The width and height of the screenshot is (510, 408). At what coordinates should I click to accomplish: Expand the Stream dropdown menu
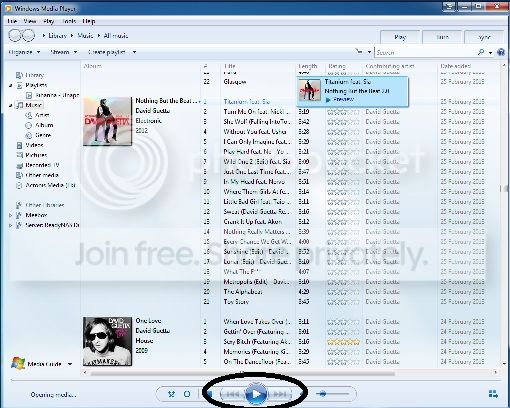point(64,52)
